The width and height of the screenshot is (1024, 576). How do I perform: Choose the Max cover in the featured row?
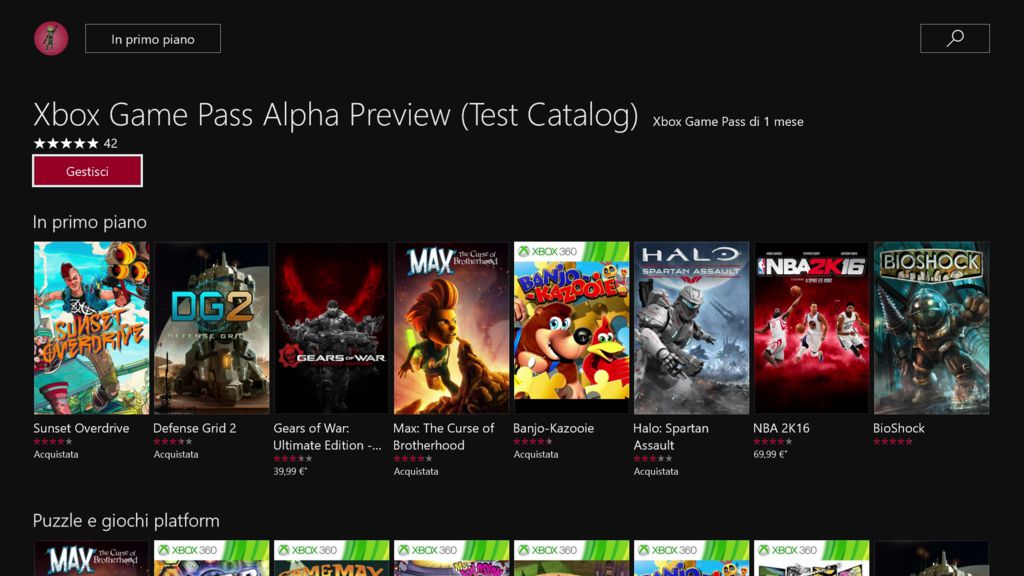(451, 327)
